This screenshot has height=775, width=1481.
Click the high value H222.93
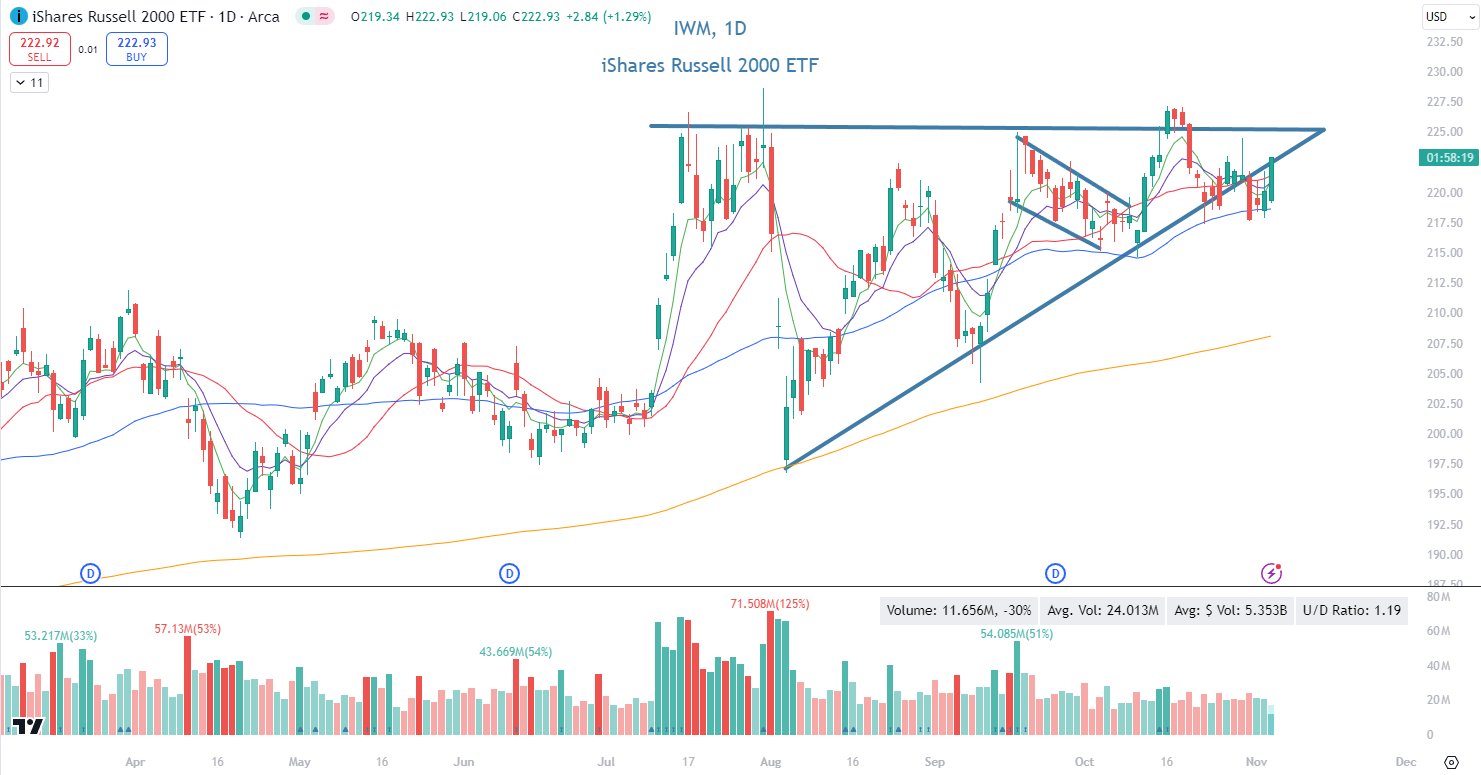click(431, 16)
